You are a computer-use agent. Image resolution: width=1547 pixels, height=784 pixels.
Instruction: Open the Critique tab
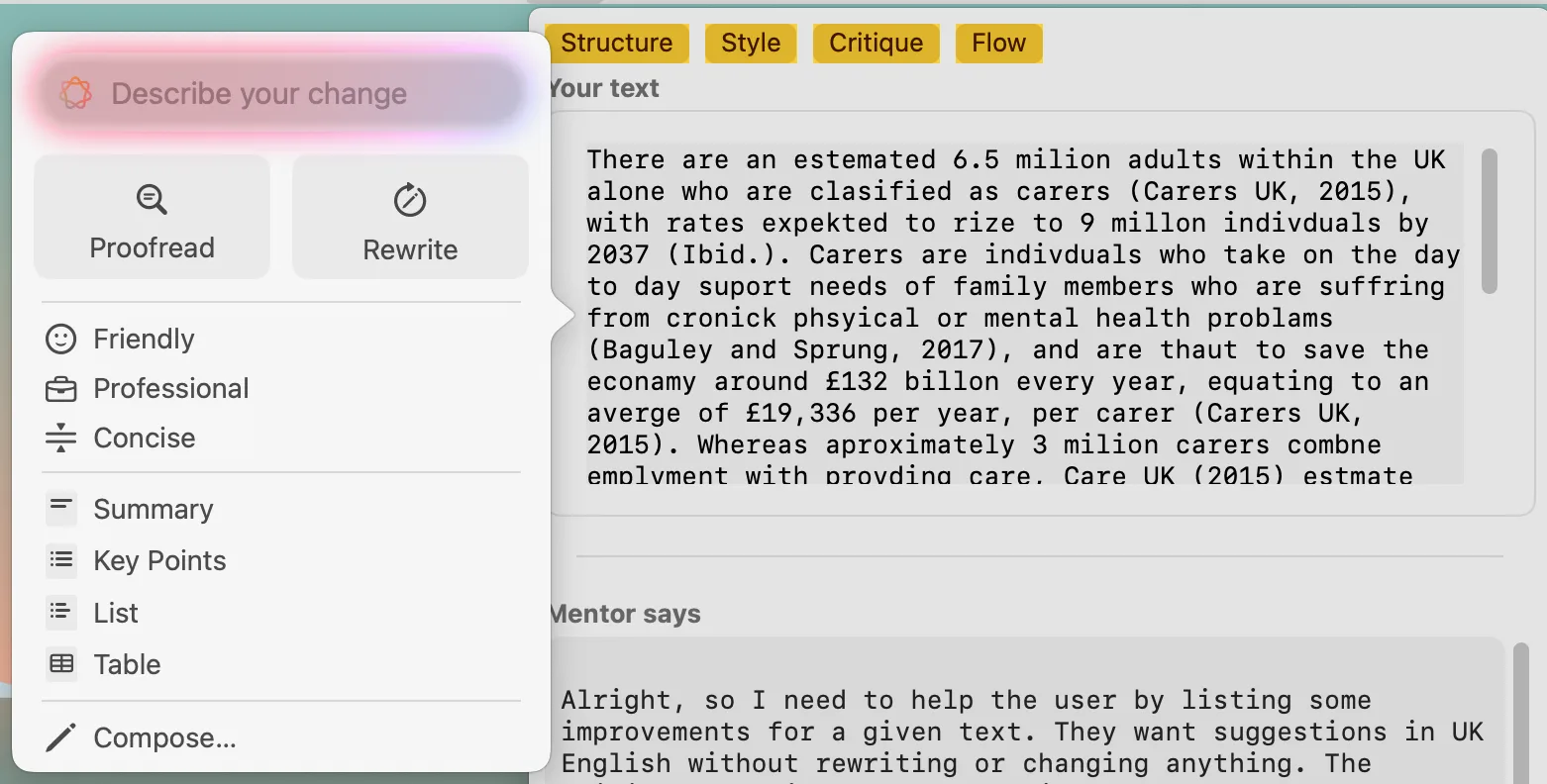click(x=876, y=43)
